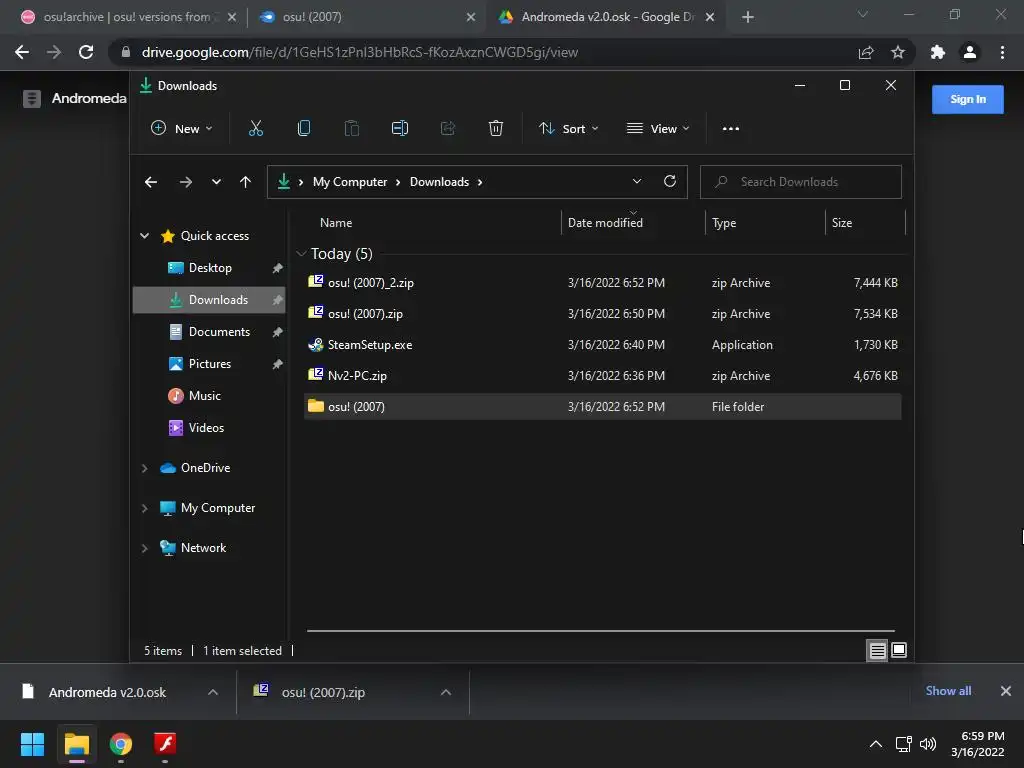Image resolution: width=1024 pixels, height=768 pixels.
Task: Switch to osu! (2007) browser tab
Action: pos(366,17)
